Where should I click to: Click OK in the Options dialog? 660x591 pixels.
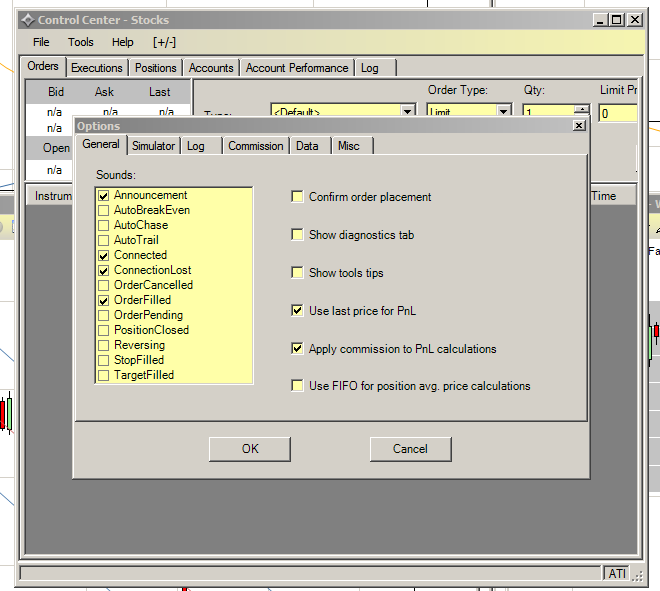click(250, 449)
